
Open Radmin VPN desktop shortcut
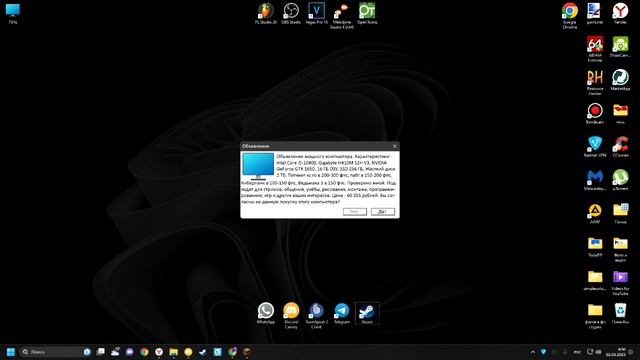[x=595, y=147]
